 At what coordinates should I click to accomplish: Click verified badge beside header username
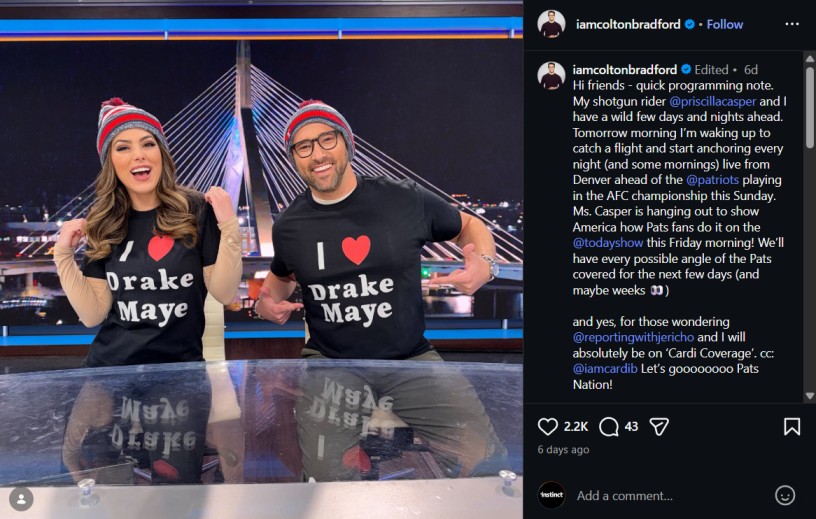690,24
